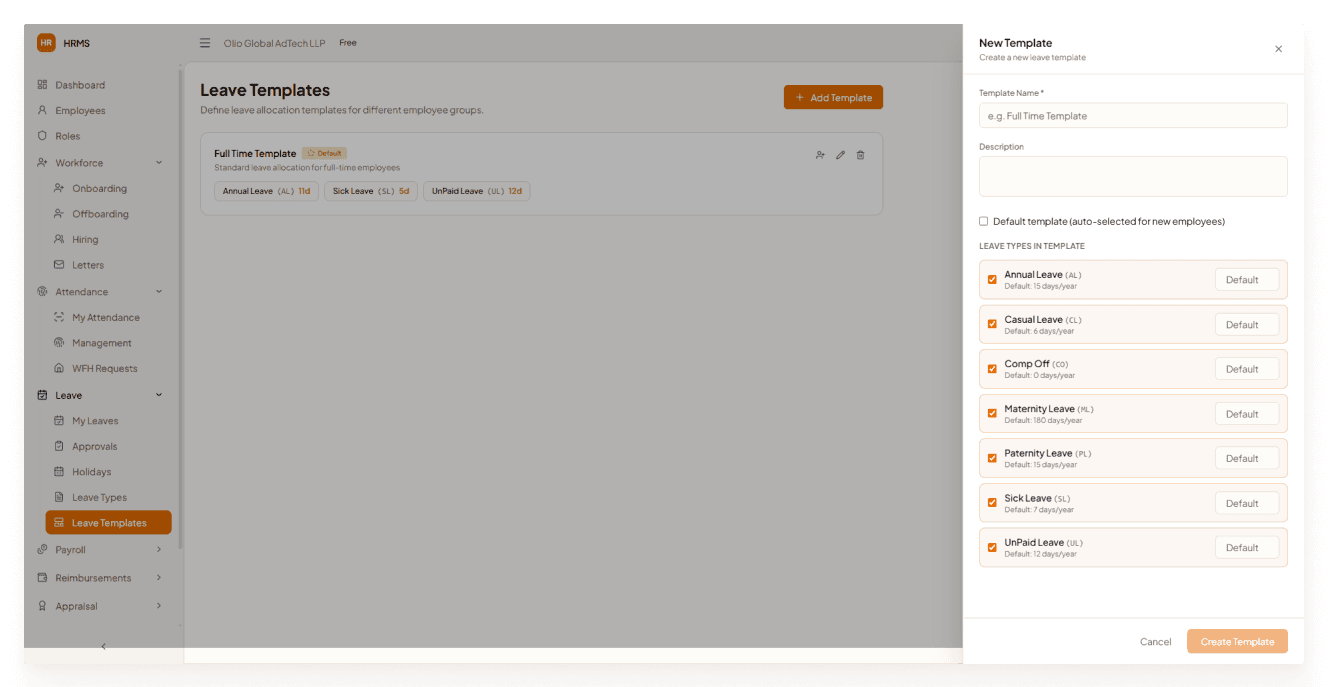Uncheck the Maternity Leave checkbox
Viewport: 1328px width, 687px height.
click(x=992, y=414)
